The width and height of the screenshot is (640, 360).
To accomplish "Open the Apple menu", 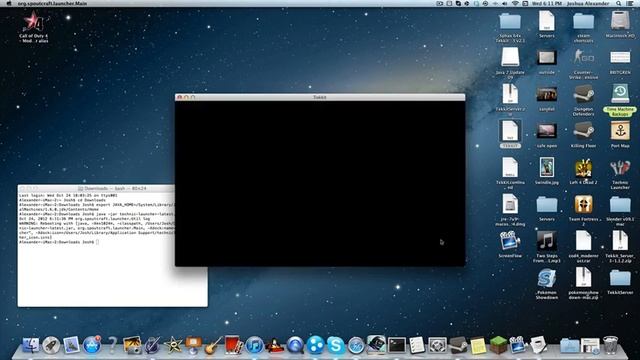I will click(x=9, y=3).
